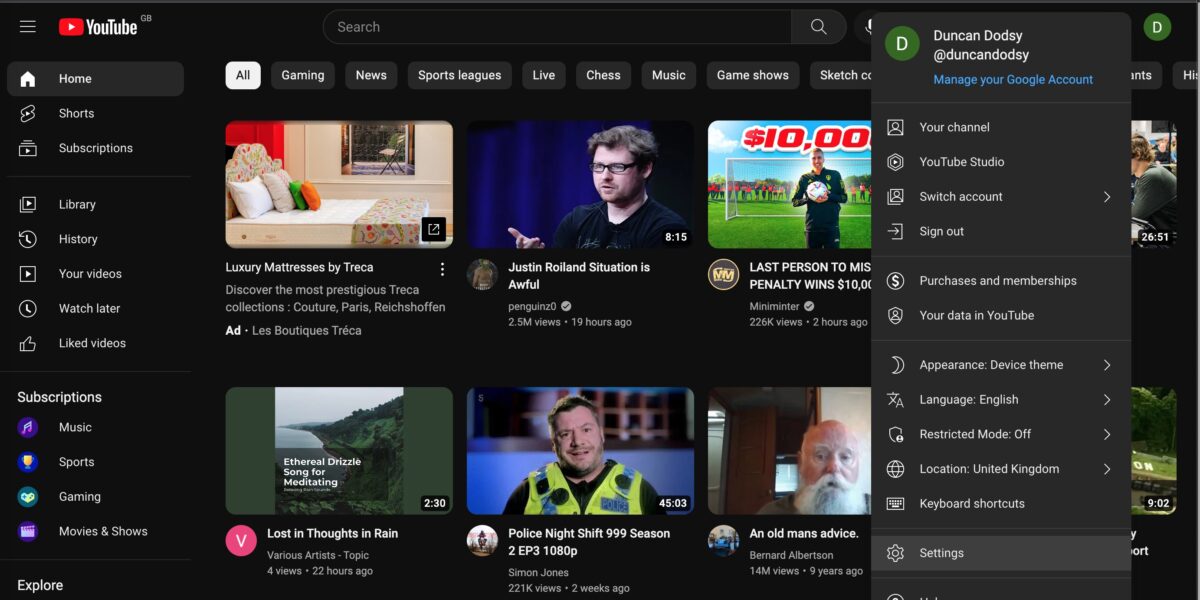Open Your data in YouTube
Image resolution: width=1200 pixels, height=600 pixels.
[1001, 315]
